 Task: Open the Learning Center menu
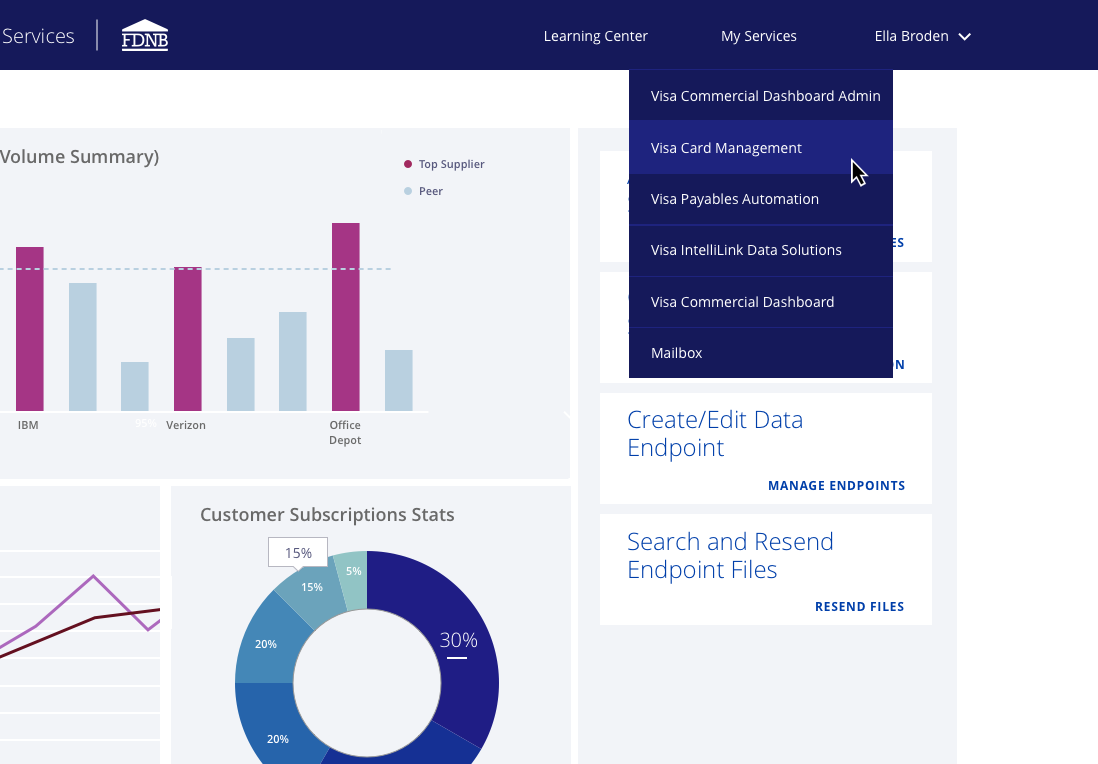[595, 36]
